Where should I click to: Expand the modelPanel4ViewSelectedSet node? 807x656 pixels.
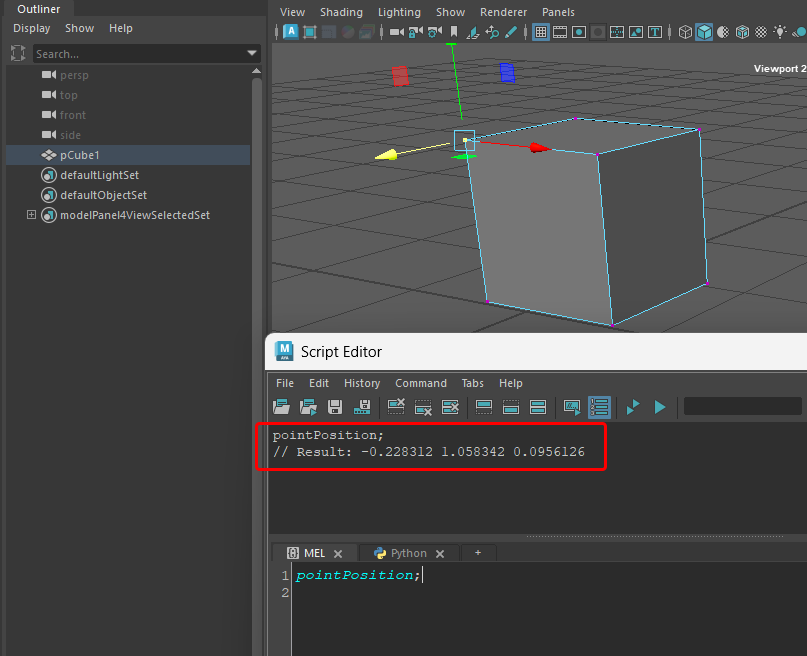[31, 215]
